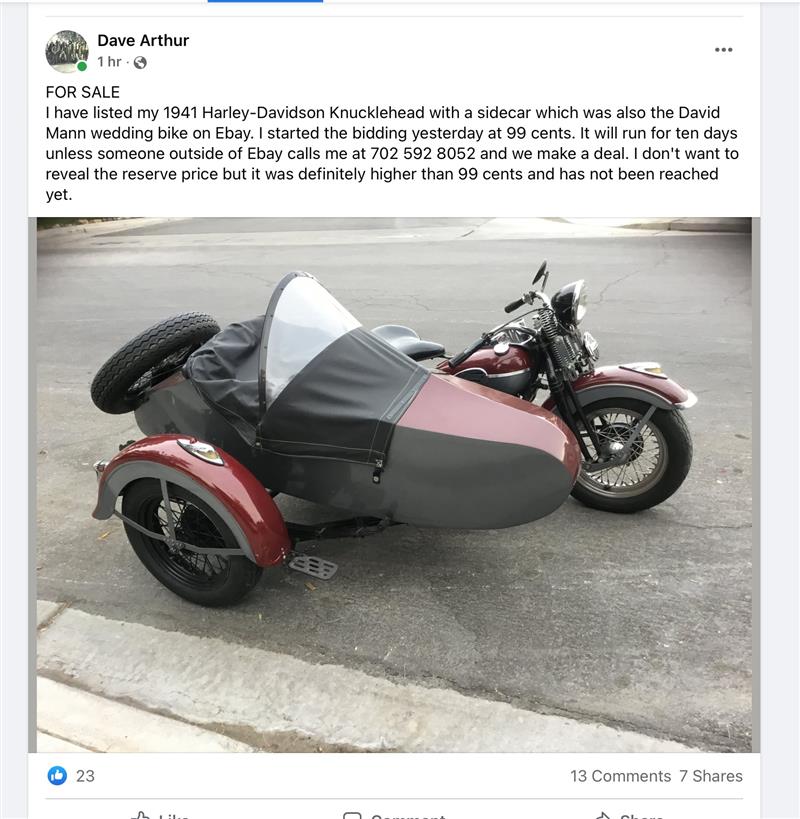Image resolution: width=800 pixels, height=819 pixels.
Task: Select the blue highlighted tab at top
Action: pos(265,1)
